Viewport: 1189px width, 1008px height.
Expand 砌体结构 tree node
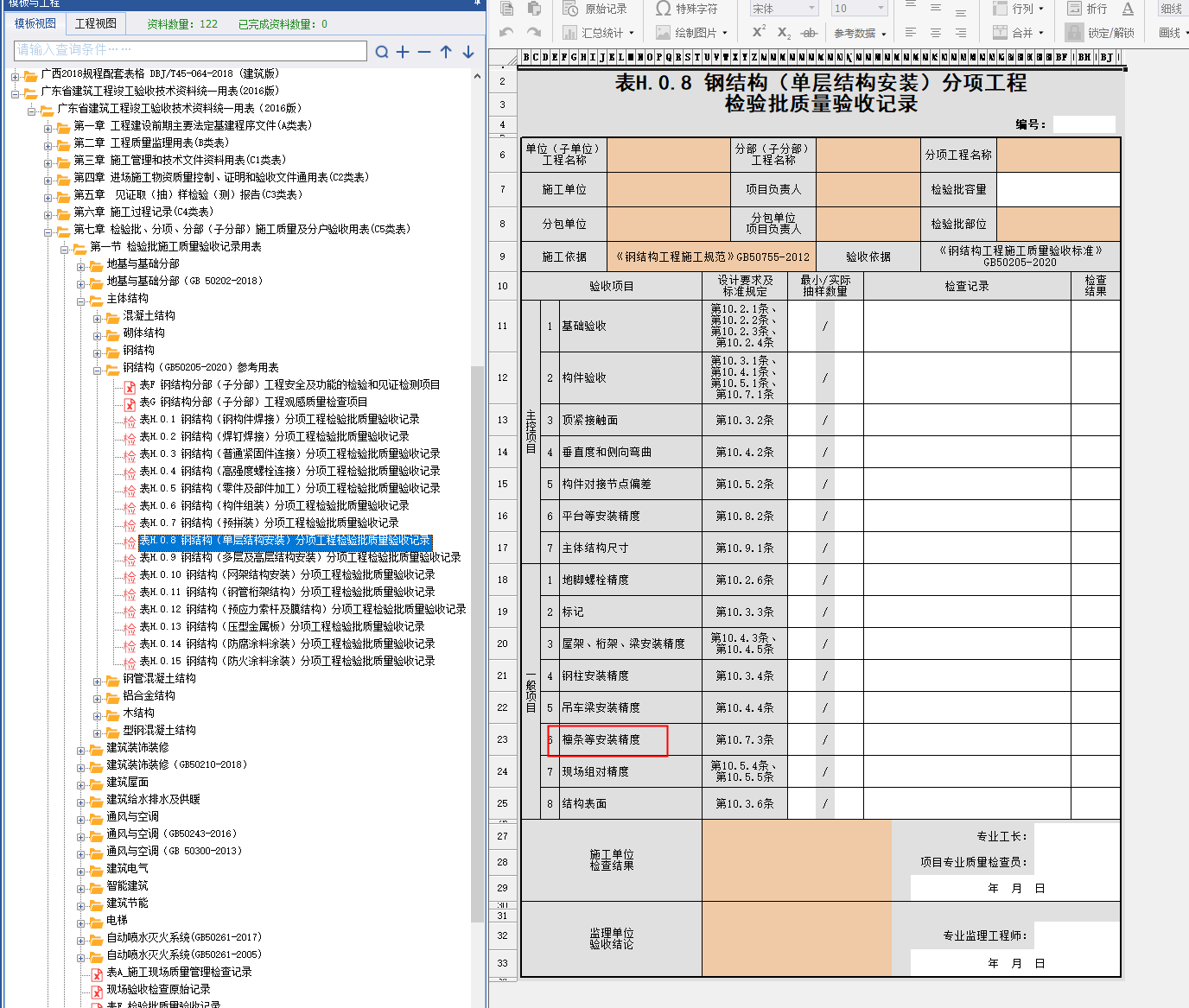(x=98, y=335)
